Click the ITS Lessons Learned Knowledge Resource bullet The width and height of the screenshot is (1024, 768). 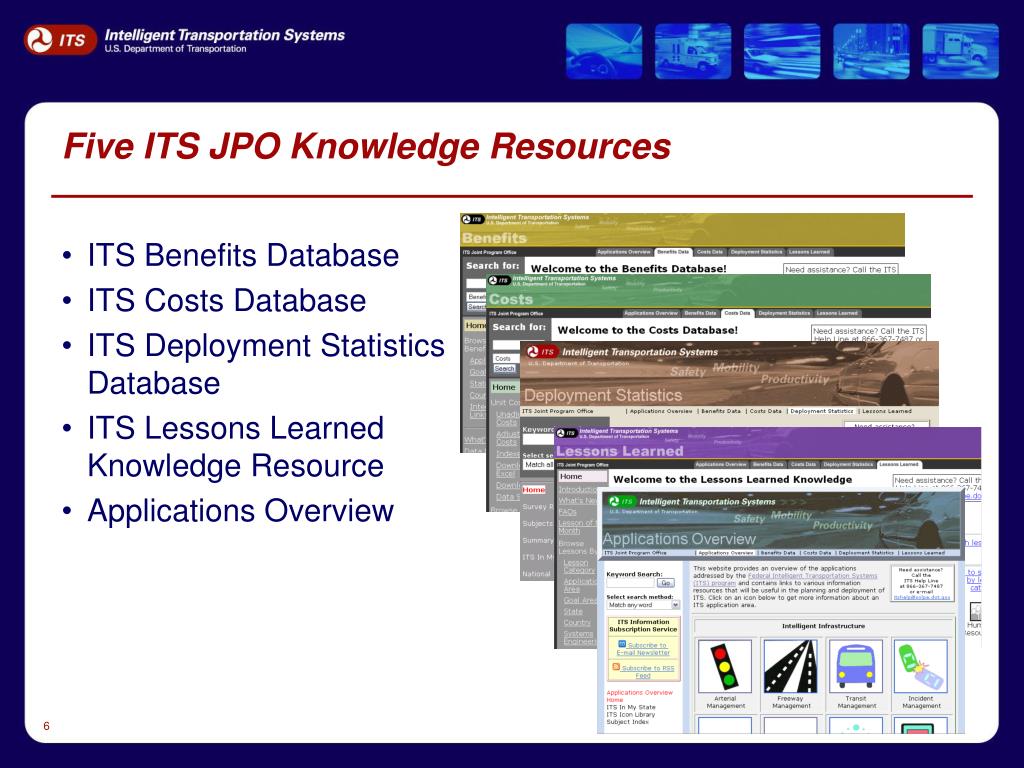pos(236,447)
